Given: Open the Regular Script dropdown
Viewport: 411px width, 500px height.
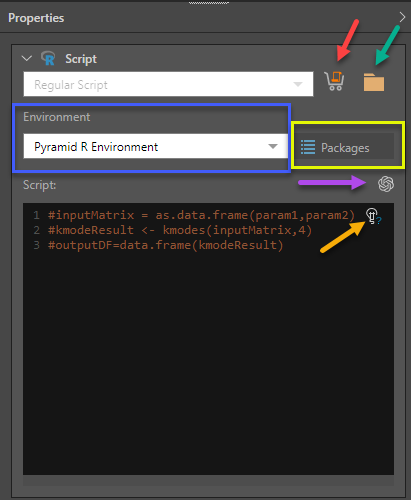Looking at the screenshot, I should pos(168,84).
